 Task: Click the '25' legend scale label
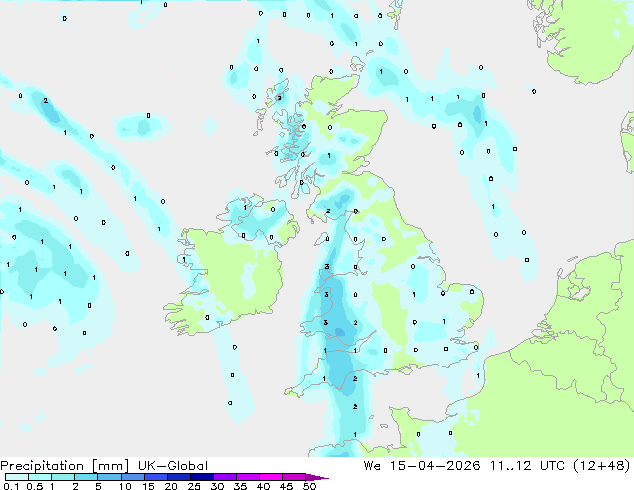(194, 486)
